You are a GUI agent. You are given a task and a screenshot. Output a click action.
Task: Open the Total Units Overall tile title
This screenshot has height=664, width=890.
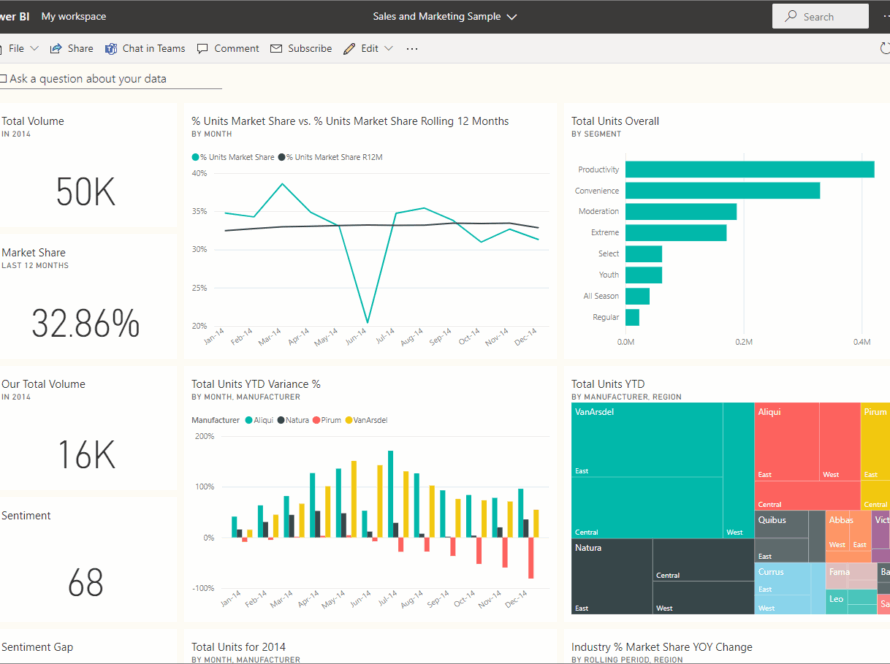click(614, 121)
